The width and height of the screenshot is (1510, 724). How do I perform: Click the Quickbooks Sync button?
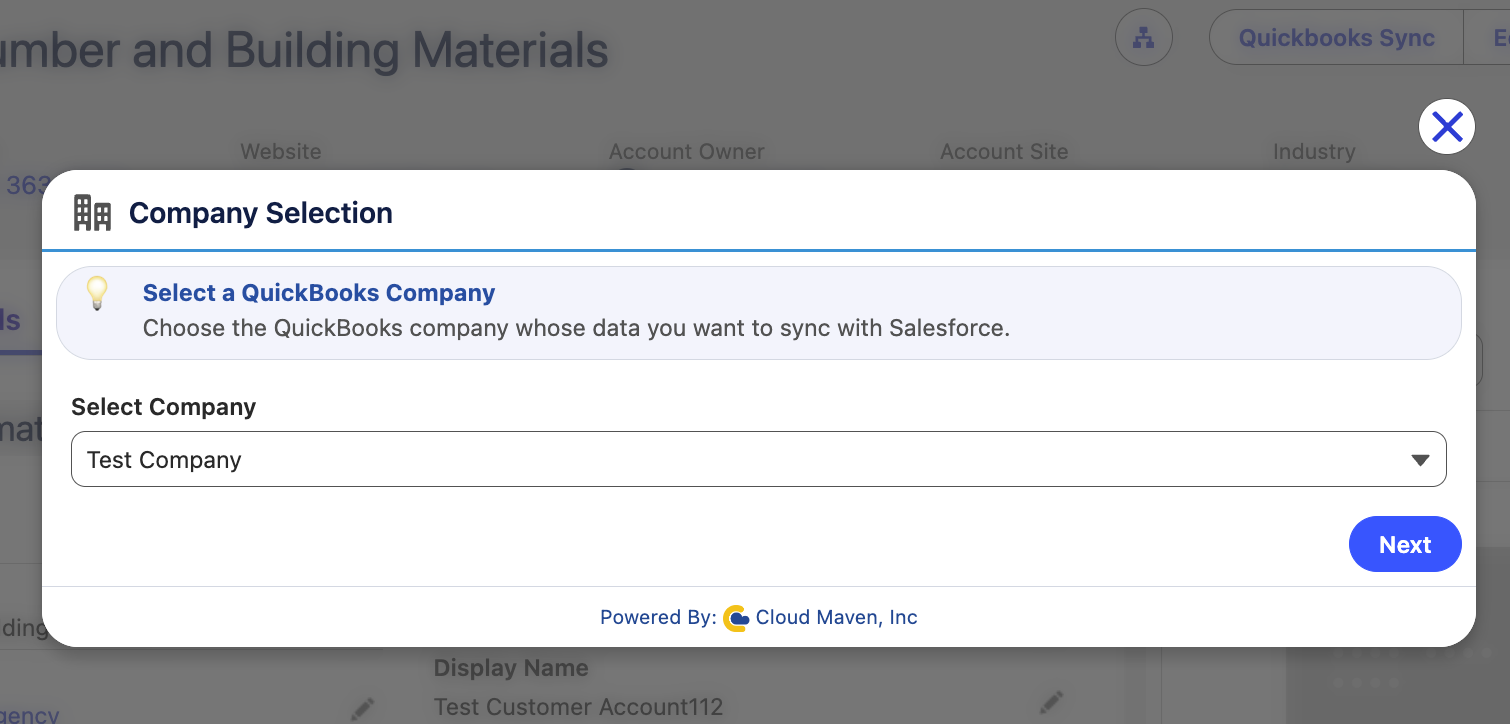1336,38
